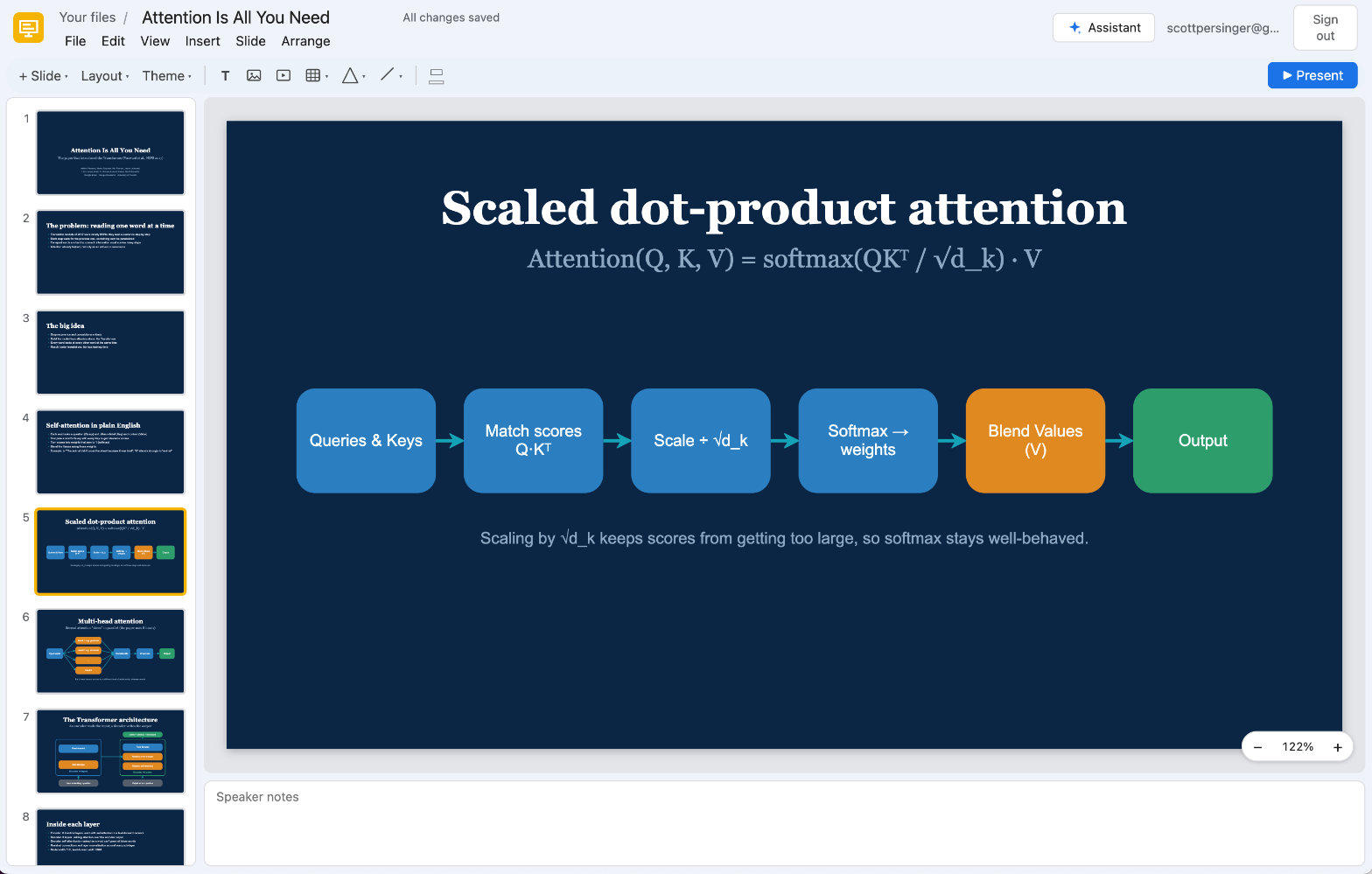Open the shape tool triangle icon
Screen dimensions: 1372x874
[x=350, y=76]
